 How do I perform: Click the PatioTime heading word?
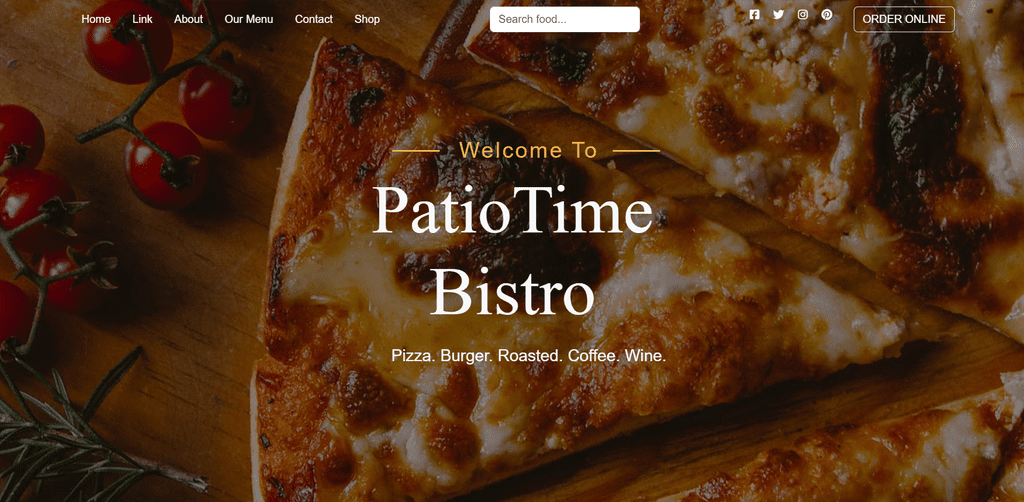point(513,210)
